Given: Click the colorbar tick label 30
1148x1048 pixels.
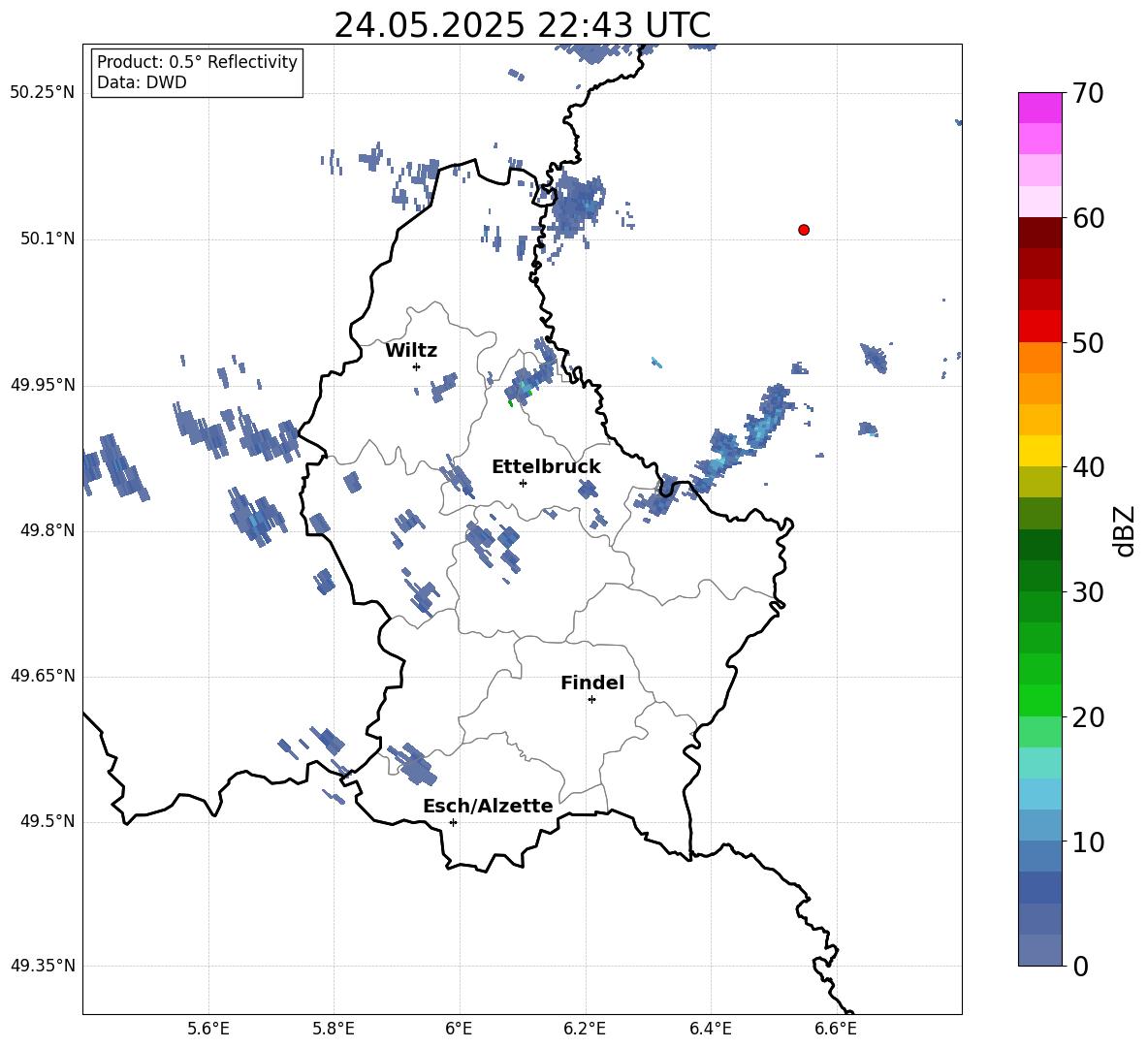Looking at the screenshot, I should tap(1088, 592).
